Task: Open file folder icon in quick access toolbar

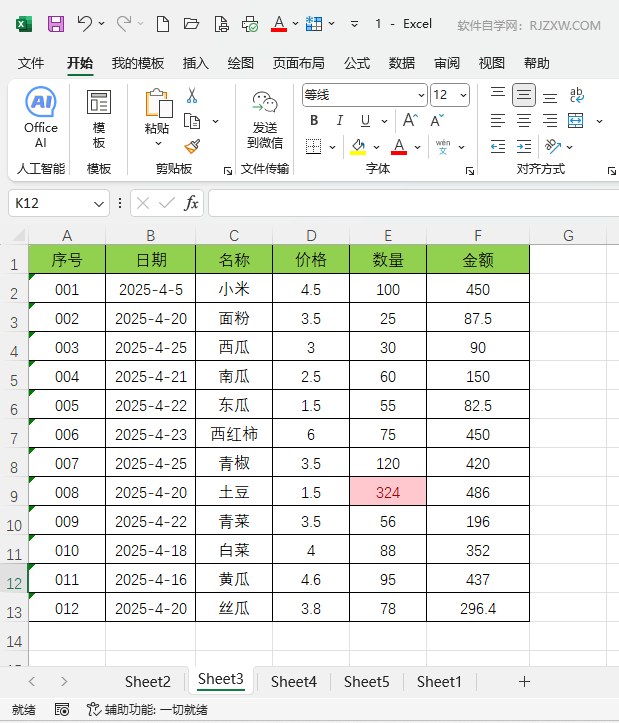Action: [x=191, y=24]
